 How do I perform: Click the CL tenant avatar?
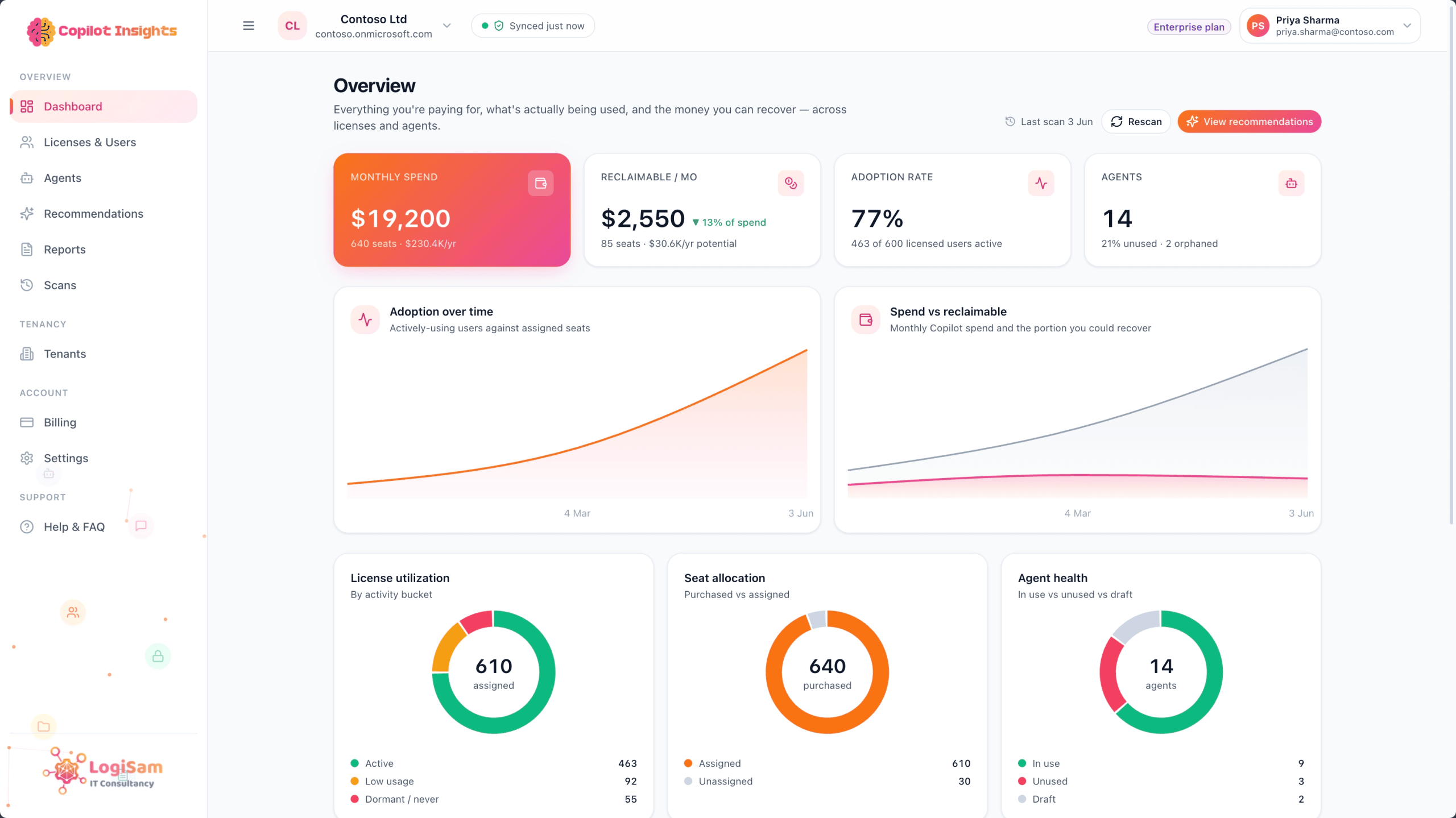coord(292,26)
